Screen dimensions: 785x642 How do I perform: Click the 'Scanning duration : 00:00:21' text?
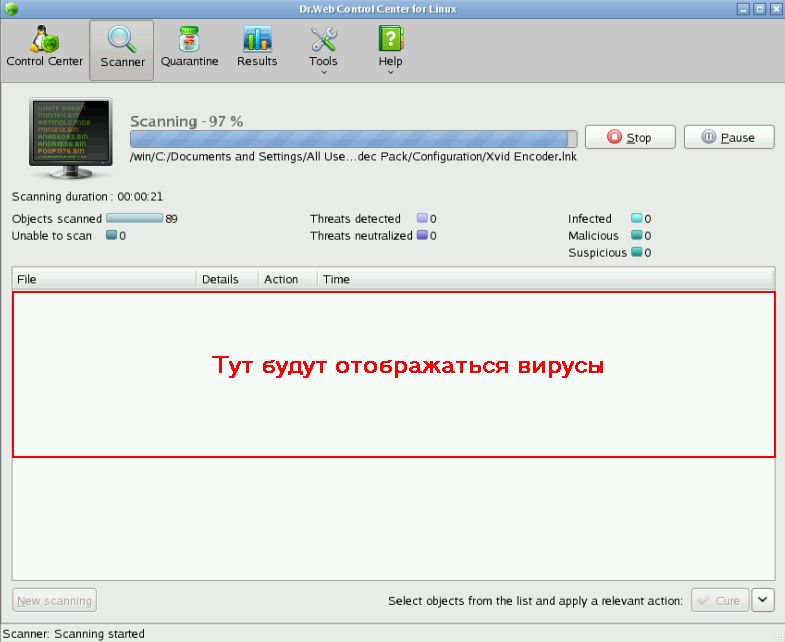coord(87,196)
